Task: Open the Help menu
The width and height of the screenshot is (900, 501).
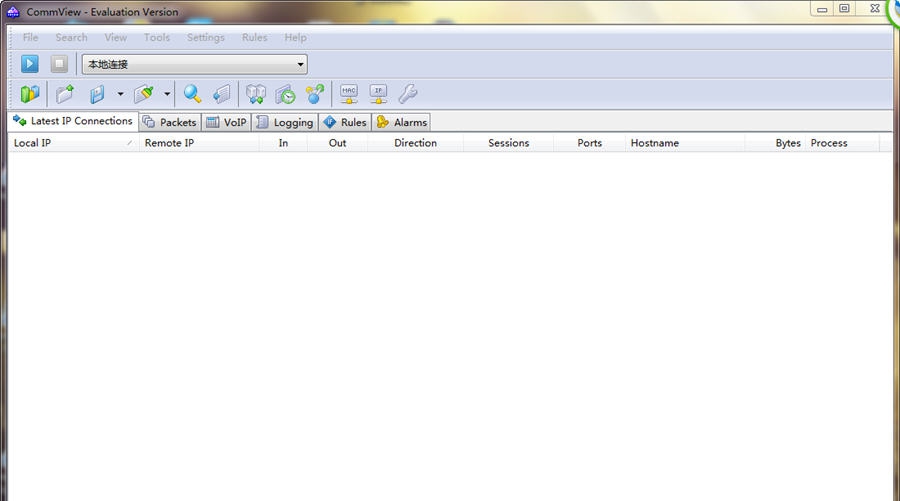Action: coord(295,37)
